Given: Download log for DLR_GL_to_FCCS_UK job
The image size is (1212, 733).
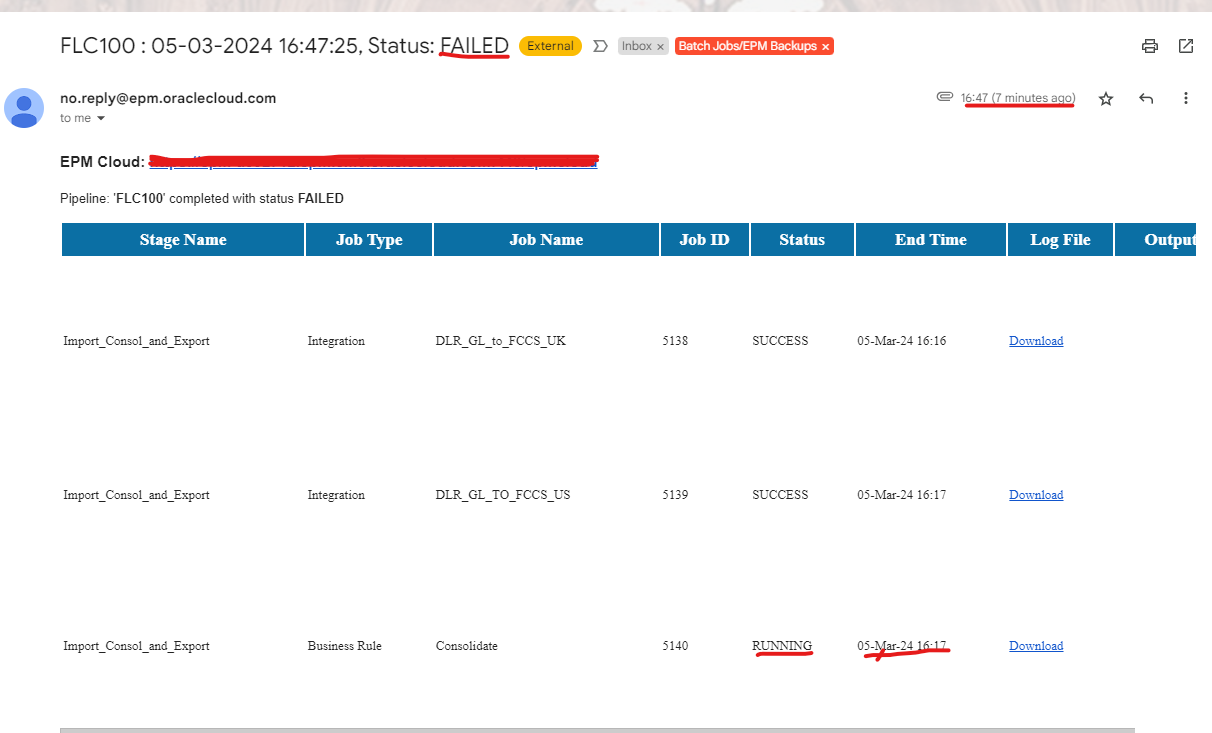Looking at the screenshot, I should pyautogui.click(x=1036, y=341).
